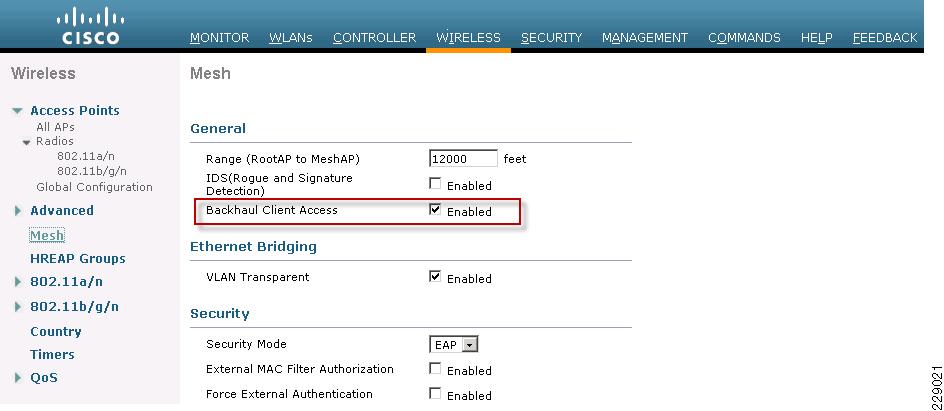944x411 pixels.
Task: Click the Range RootAP to MeshAP field
Action: 463,159
